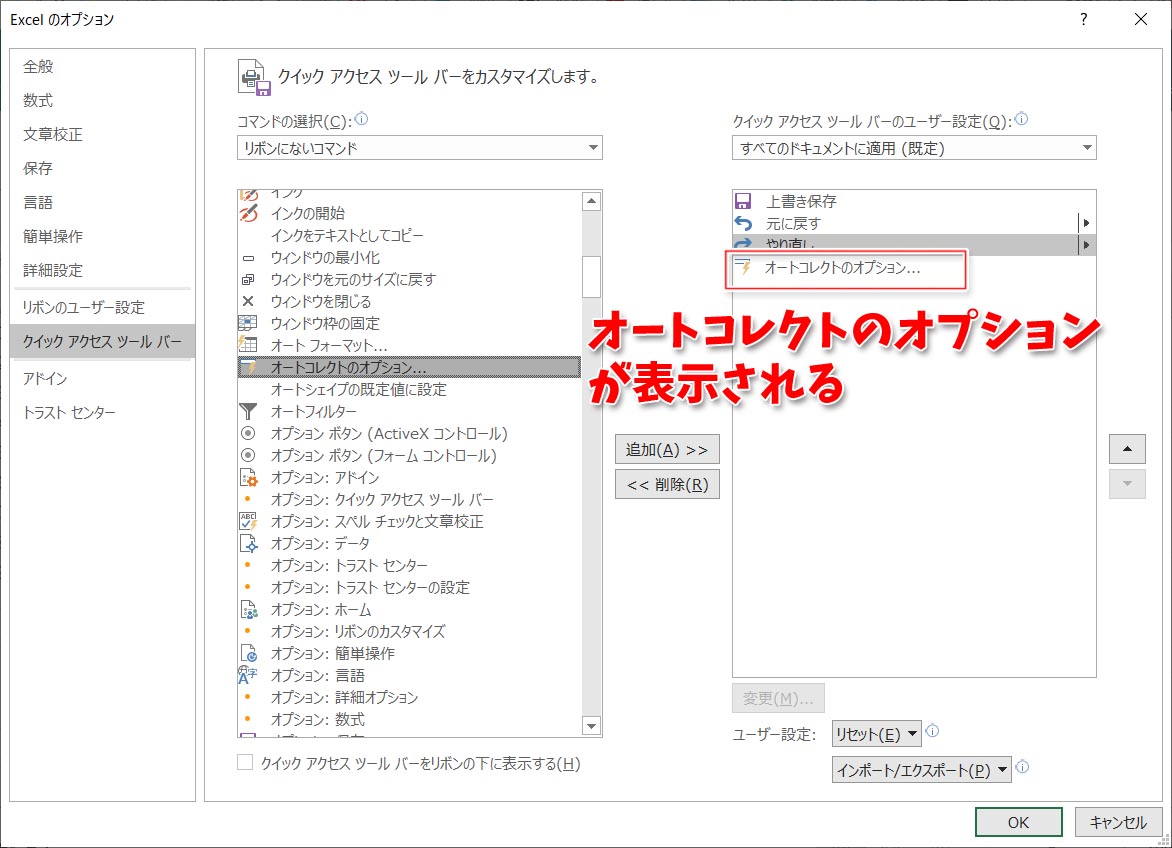Select オプション: トラスト センター command
The width and height of the screenshot is (1172, 848).
tap(409, 566)
